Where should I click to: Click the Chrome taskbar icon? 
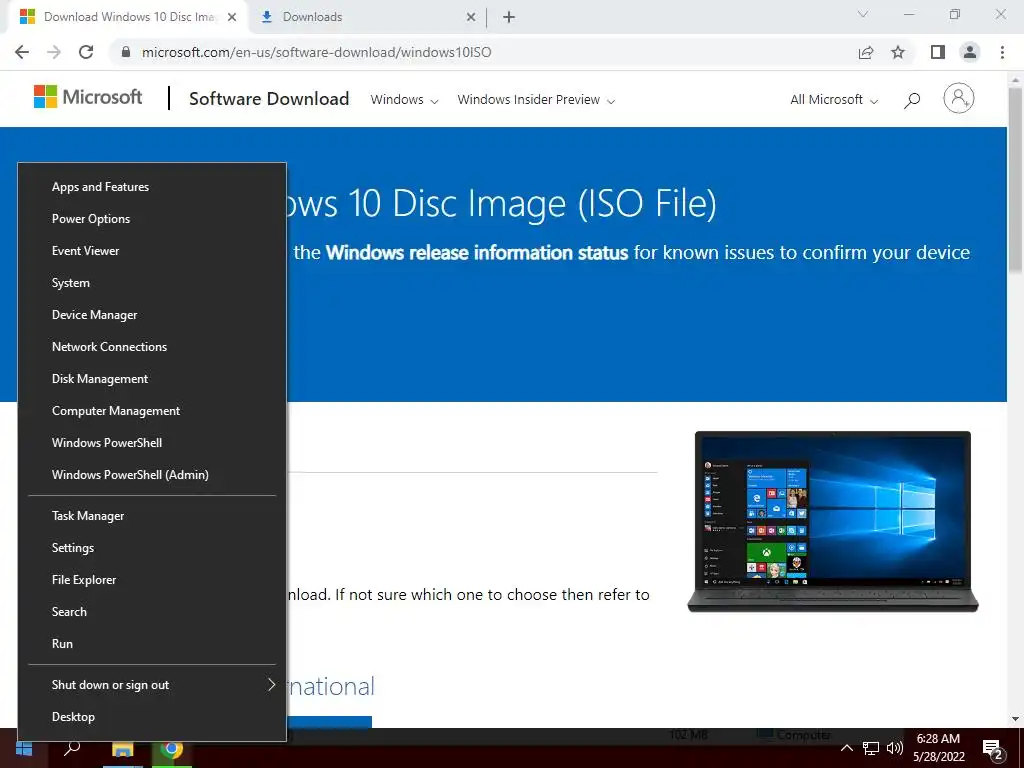tap(172, 748)
